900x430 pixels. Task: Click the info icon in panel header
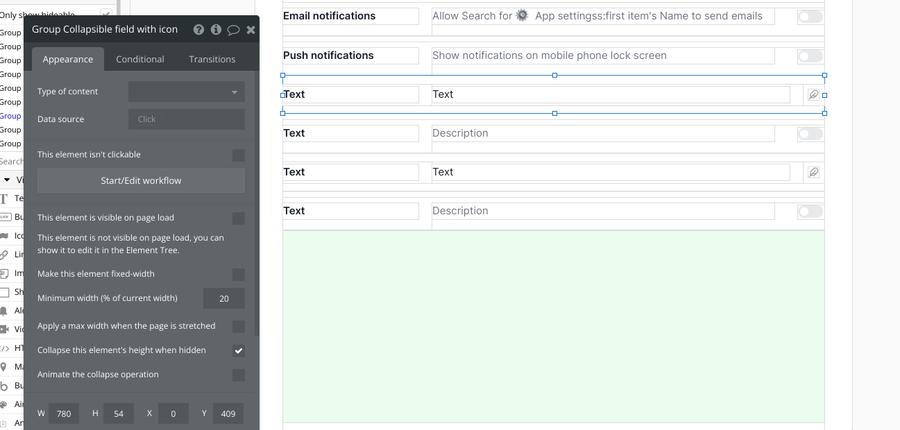[216, 30]
